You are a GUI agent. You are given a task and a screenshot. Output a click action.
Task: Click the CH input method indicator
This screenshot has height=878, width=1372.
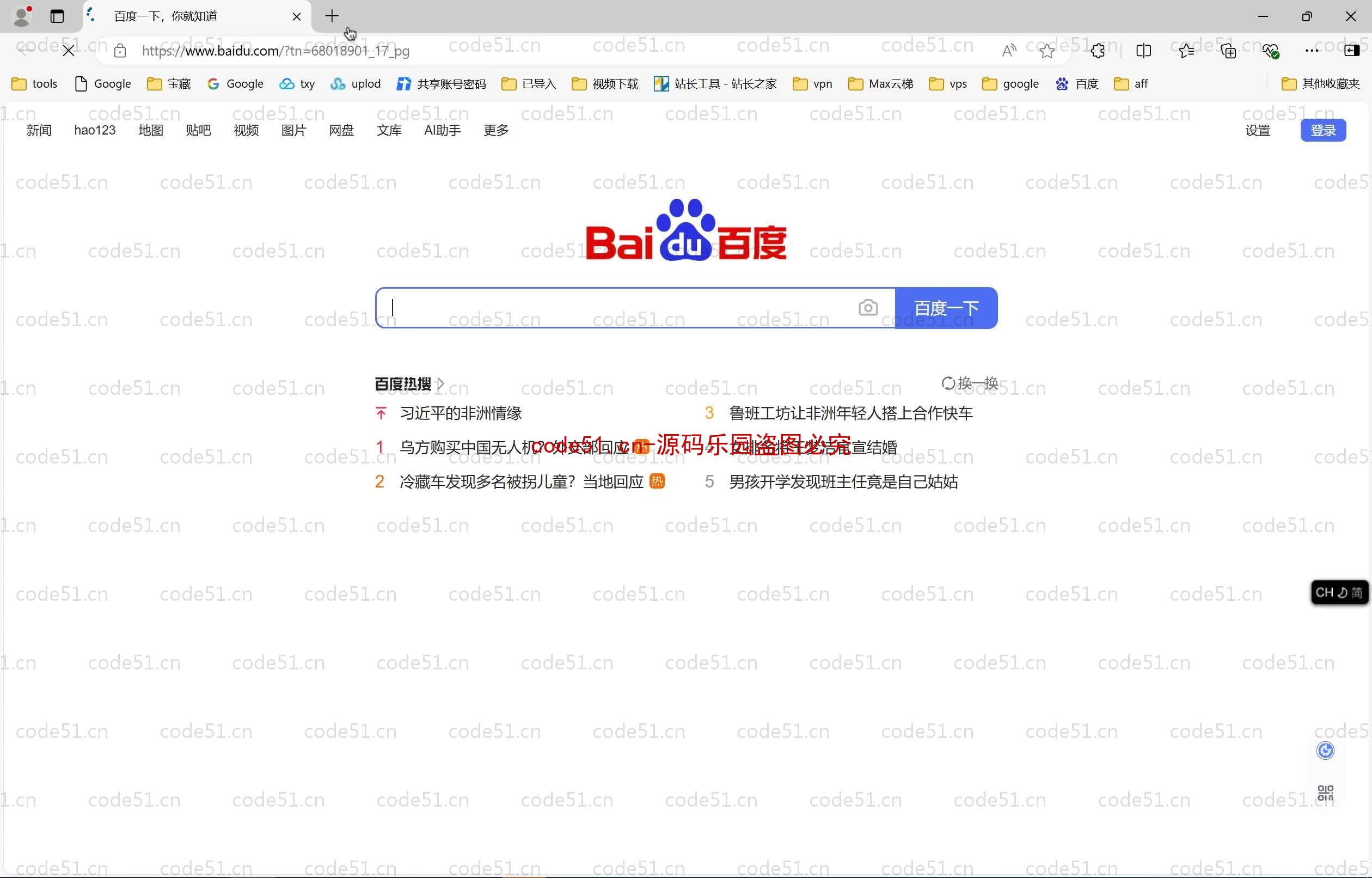[x=1339, y=593]
